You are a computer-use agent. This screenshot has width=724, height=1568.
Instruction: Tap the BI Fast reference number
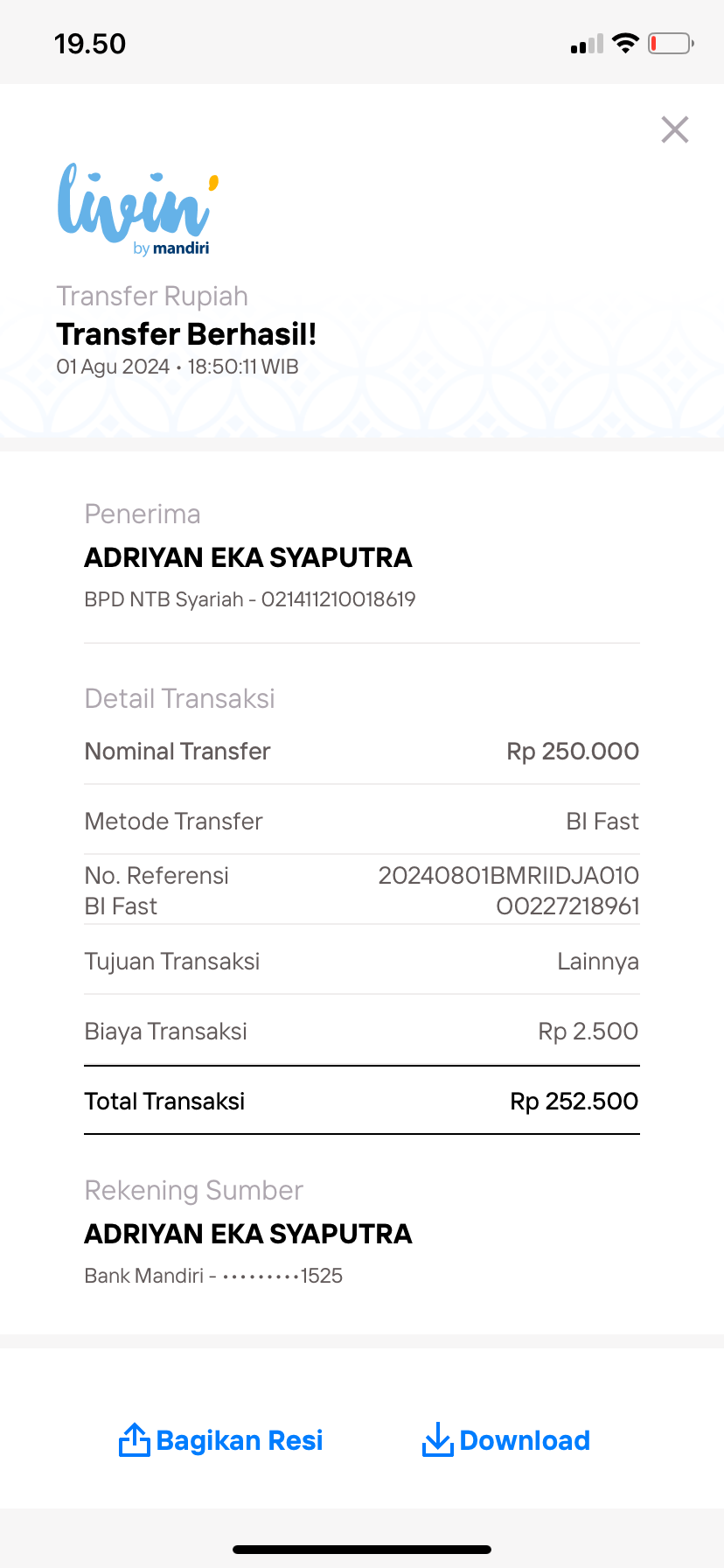pyautogui.click(x=509, y=891)
